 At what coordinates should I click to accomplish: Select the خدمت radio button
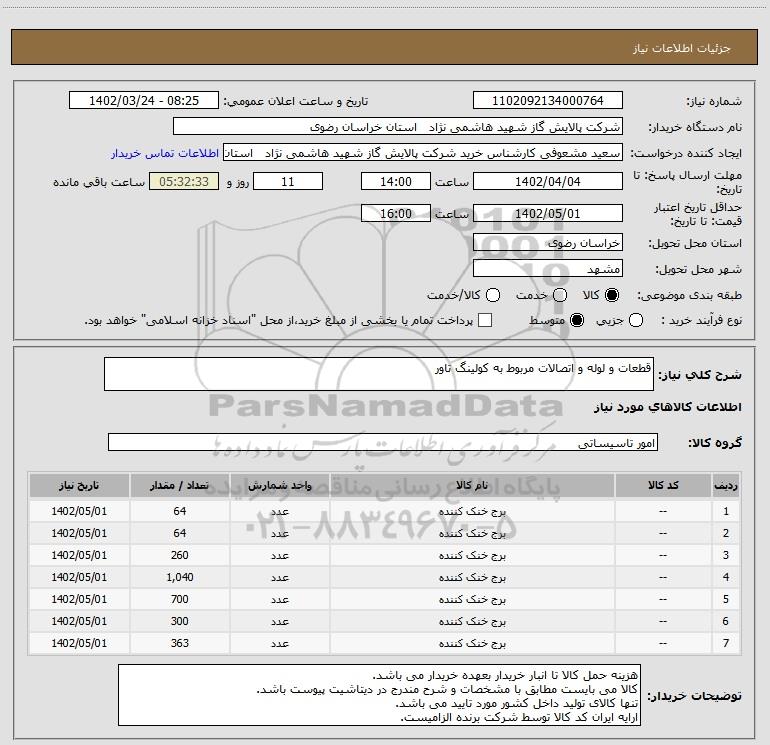point(560,295)
